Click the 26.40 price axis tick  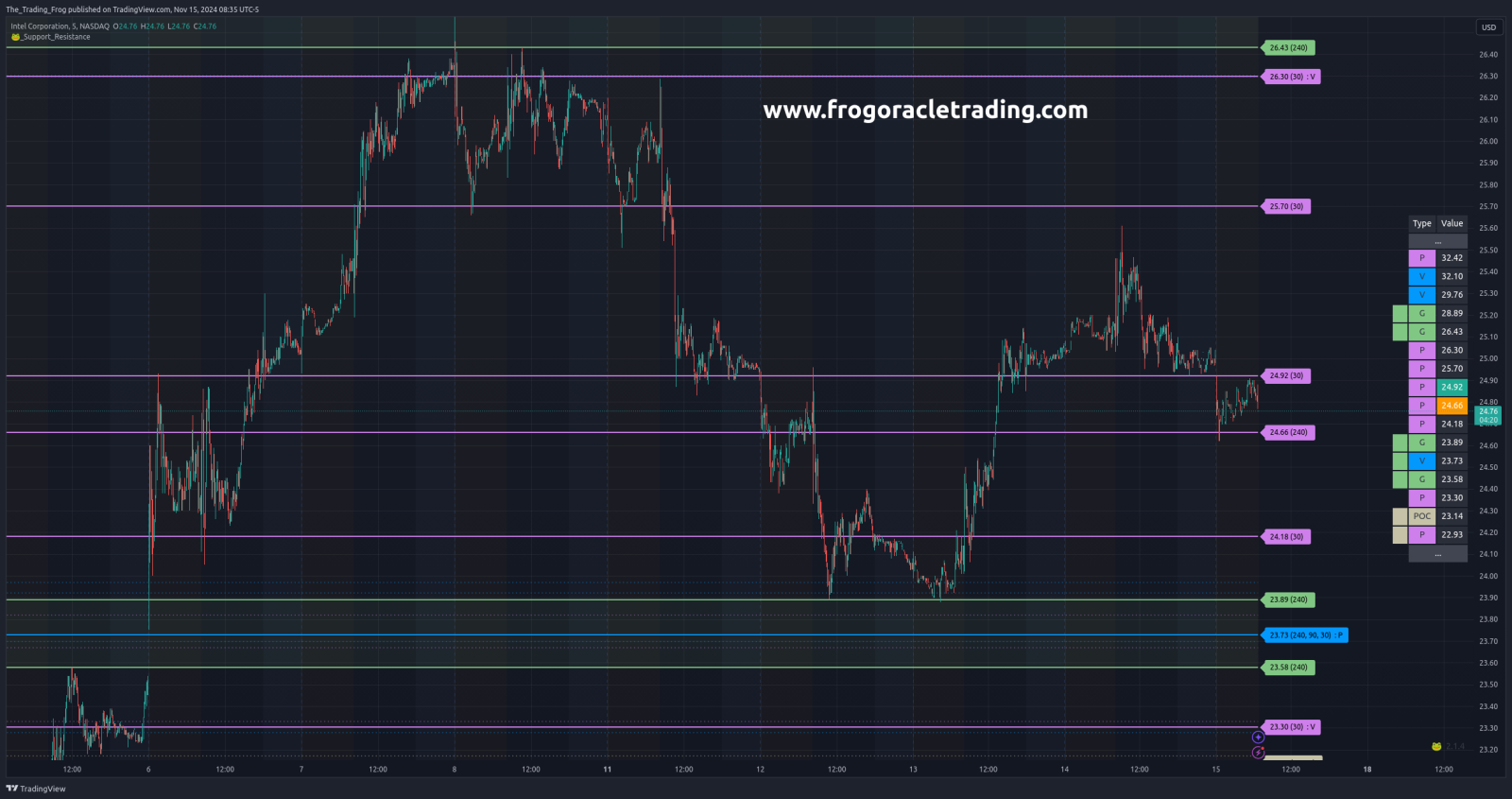pos(1488,55)
